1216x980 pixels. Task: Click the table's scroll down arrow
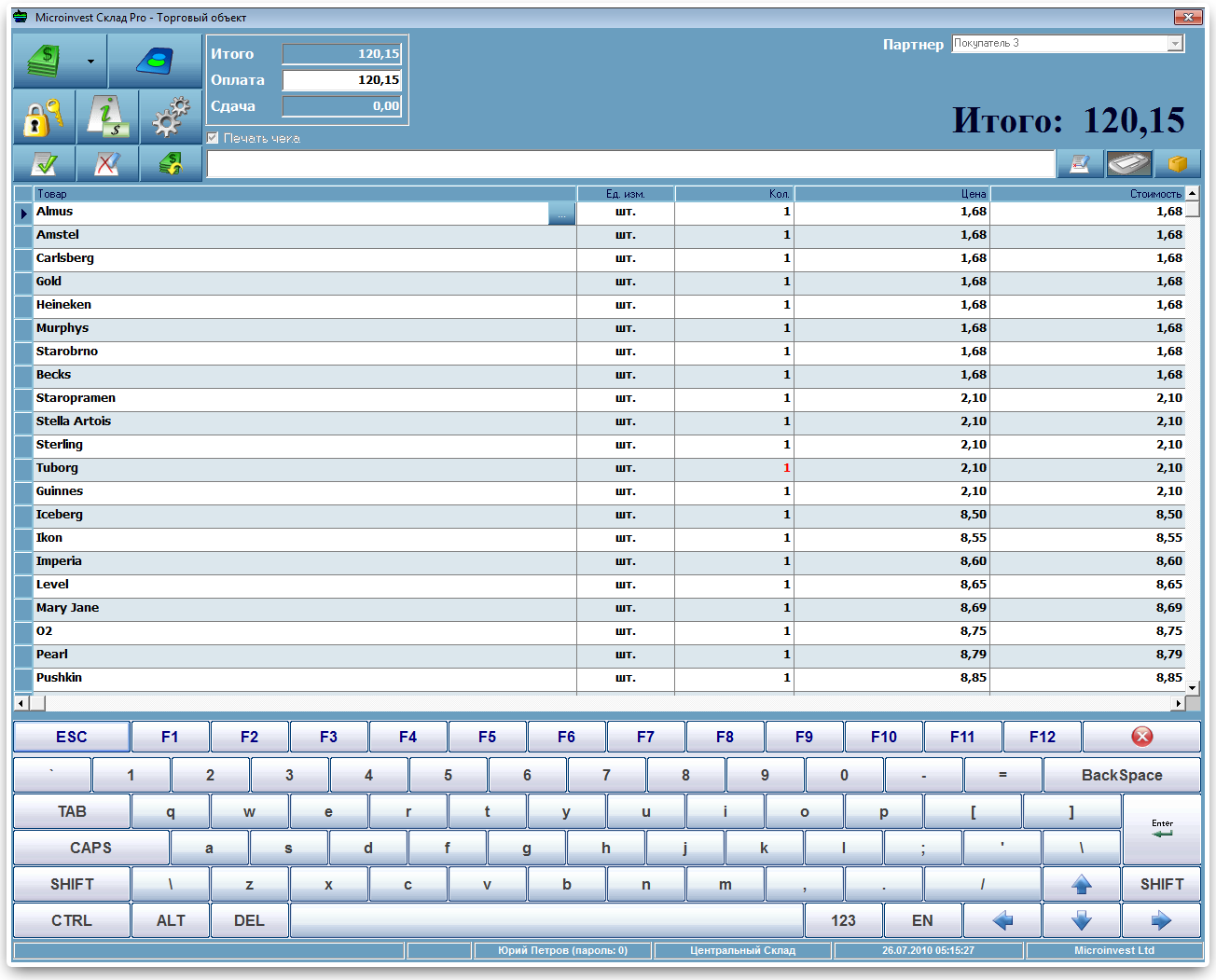[x=1192, y=688]
